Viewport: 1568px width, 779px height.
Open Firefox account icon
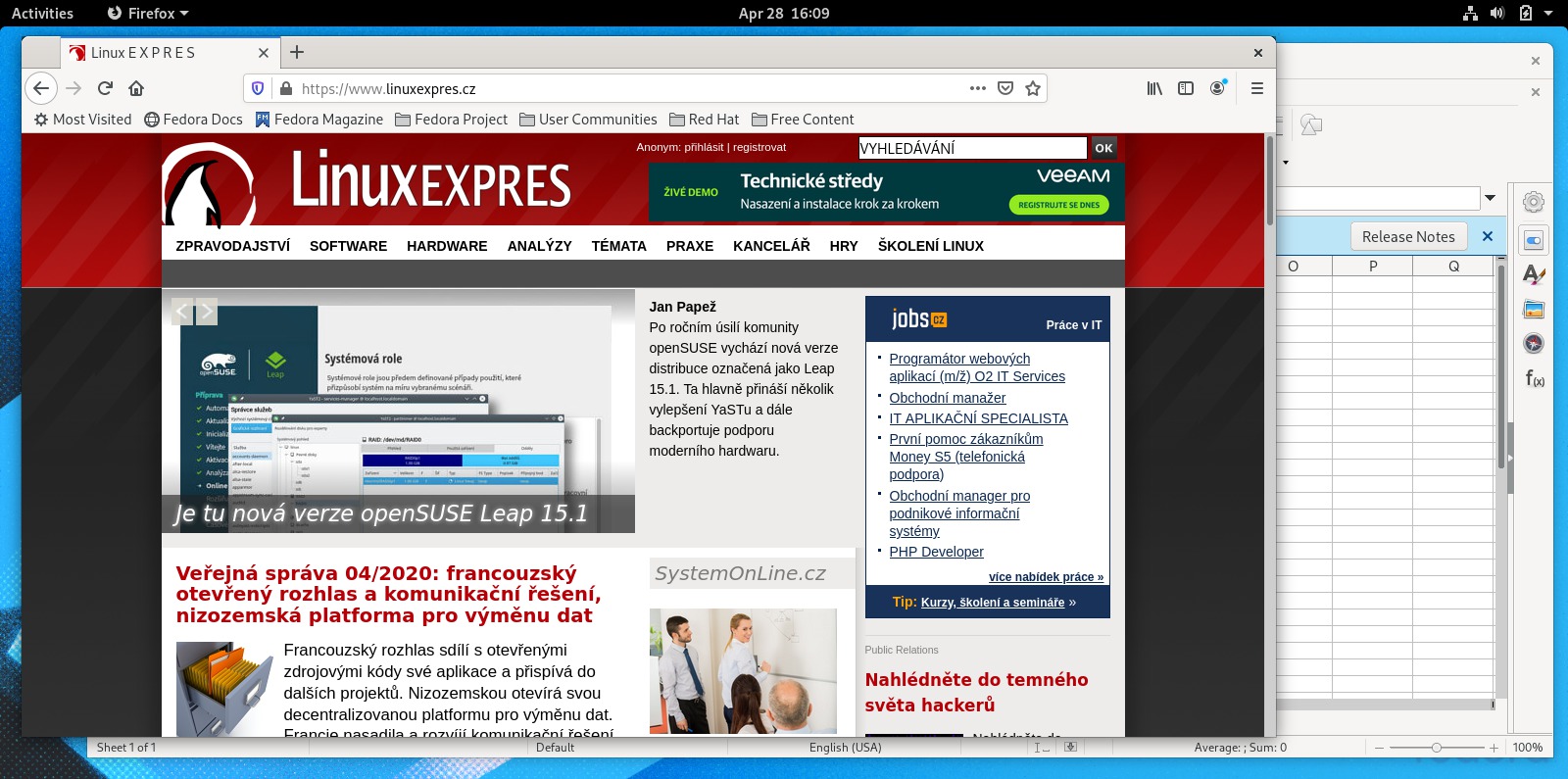pos(1217,88)
